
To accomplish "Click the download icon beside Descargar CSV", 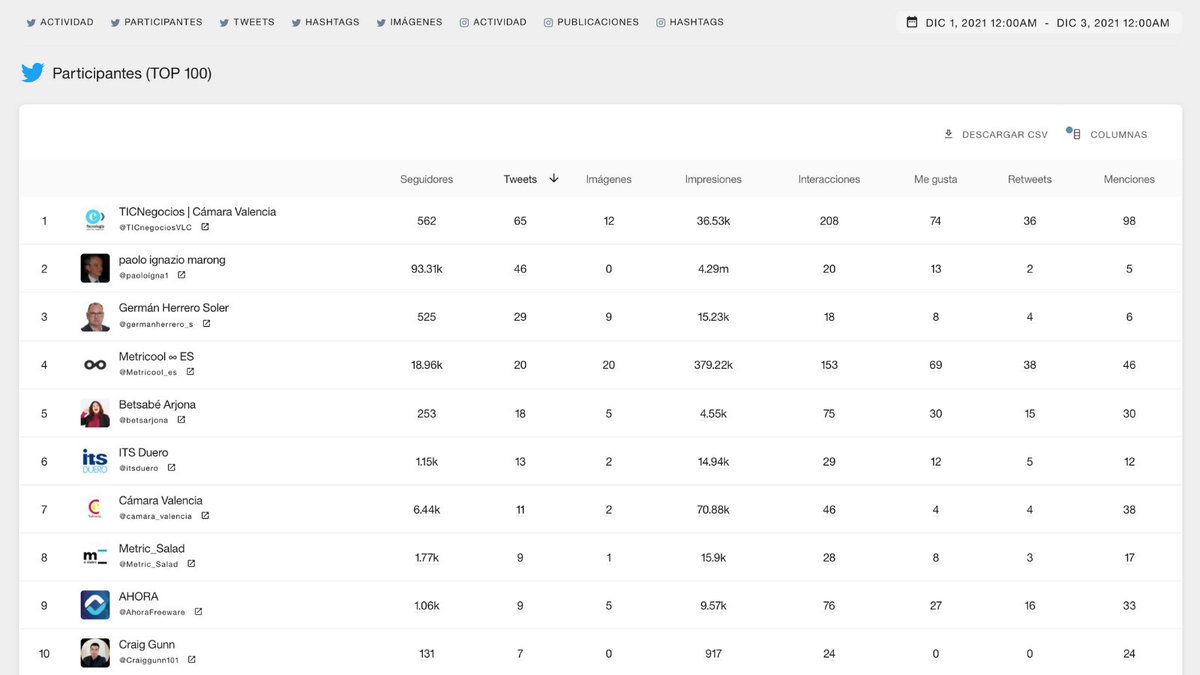I will click(949, 134).
